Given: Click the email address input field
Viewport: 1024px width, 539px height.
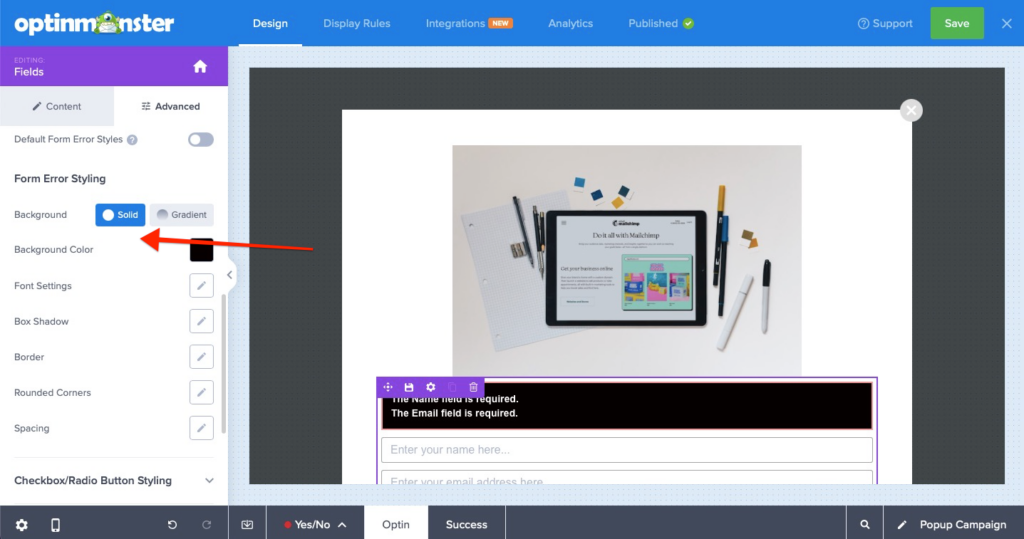Looking at the screenshot, I should click(626, 478).
